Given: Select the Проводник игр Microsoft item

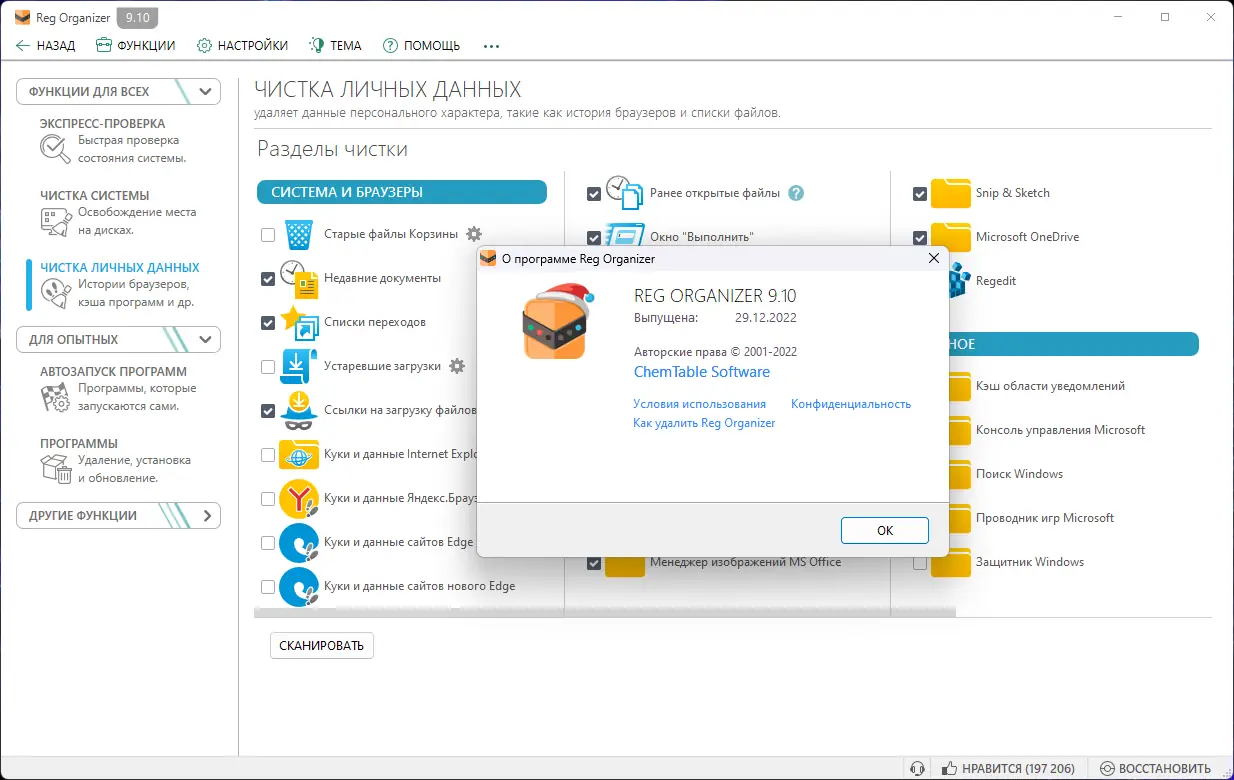Looking at the screenshot, I should (1044, 518).
